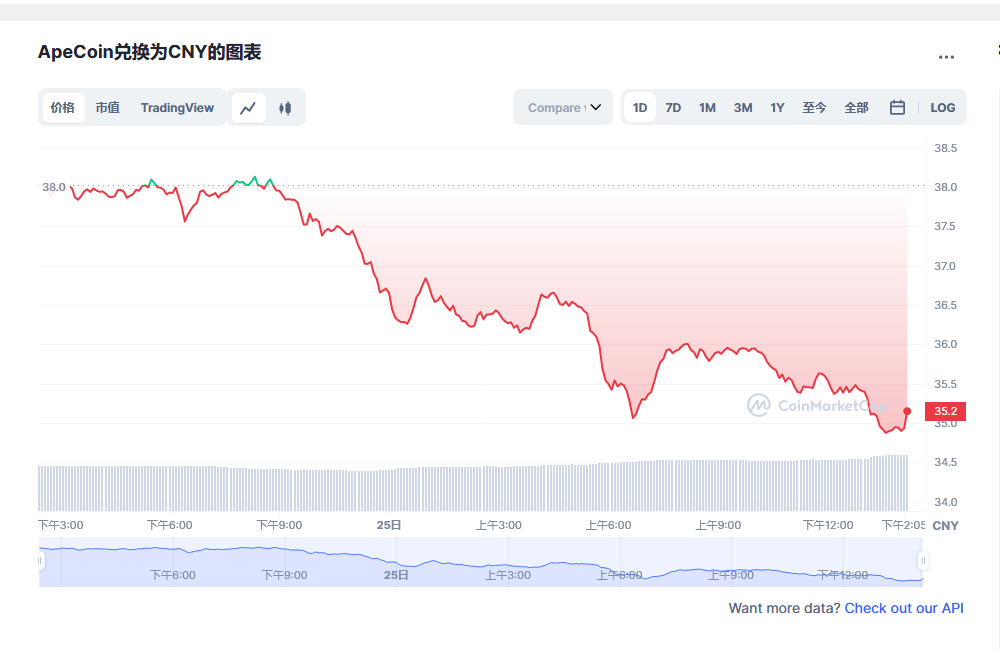Click the 36.5 label on the price axis
The image size is (1000, 650).
tap(945, 306)
